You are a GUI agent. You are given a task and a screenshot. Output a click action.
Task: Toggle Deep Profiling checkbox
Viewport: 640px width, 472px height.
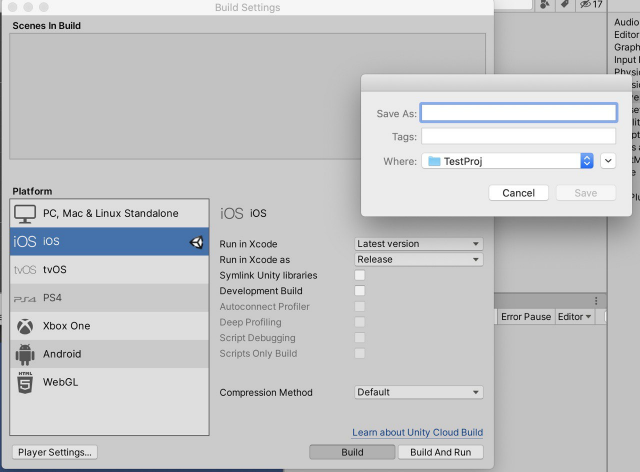click(x=360, y=322)
